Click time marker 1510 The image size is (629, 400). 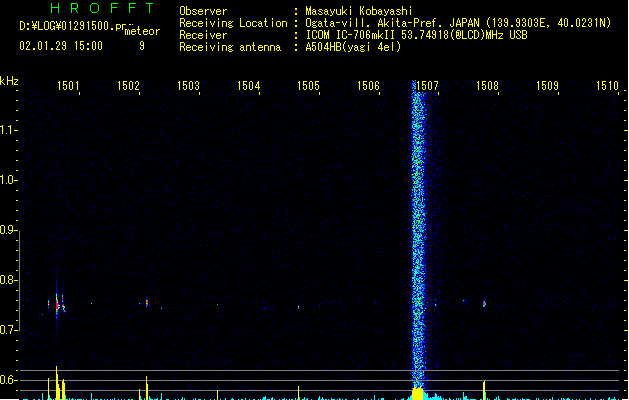[607, 85]
